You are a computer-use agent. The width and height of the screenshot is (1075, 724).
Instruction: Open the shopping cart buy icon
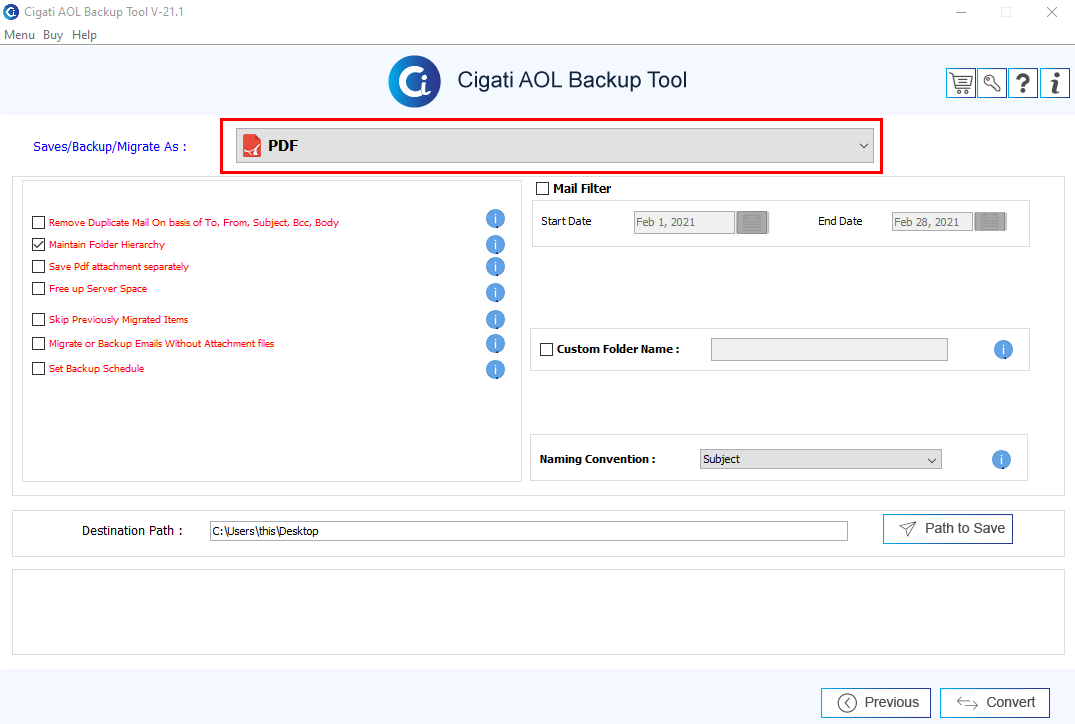pyautogui.click(x=961, y=84)
